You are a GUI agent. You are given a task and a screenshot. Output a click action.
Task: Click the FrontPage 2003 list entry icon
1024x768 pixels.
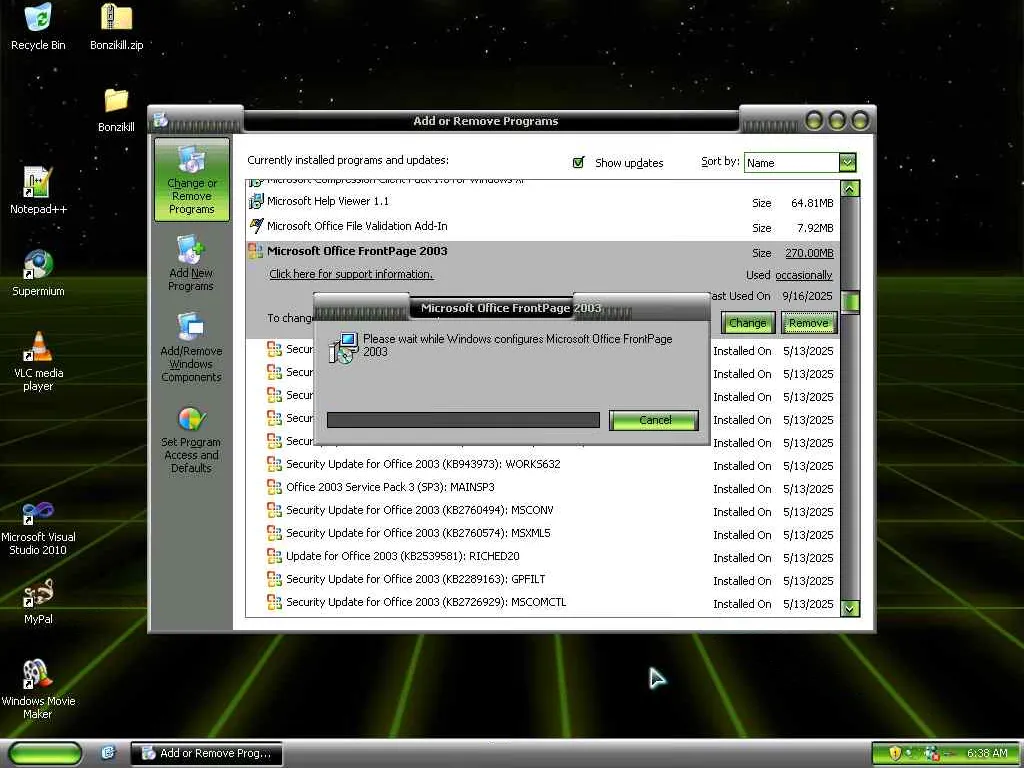point(255,251)
